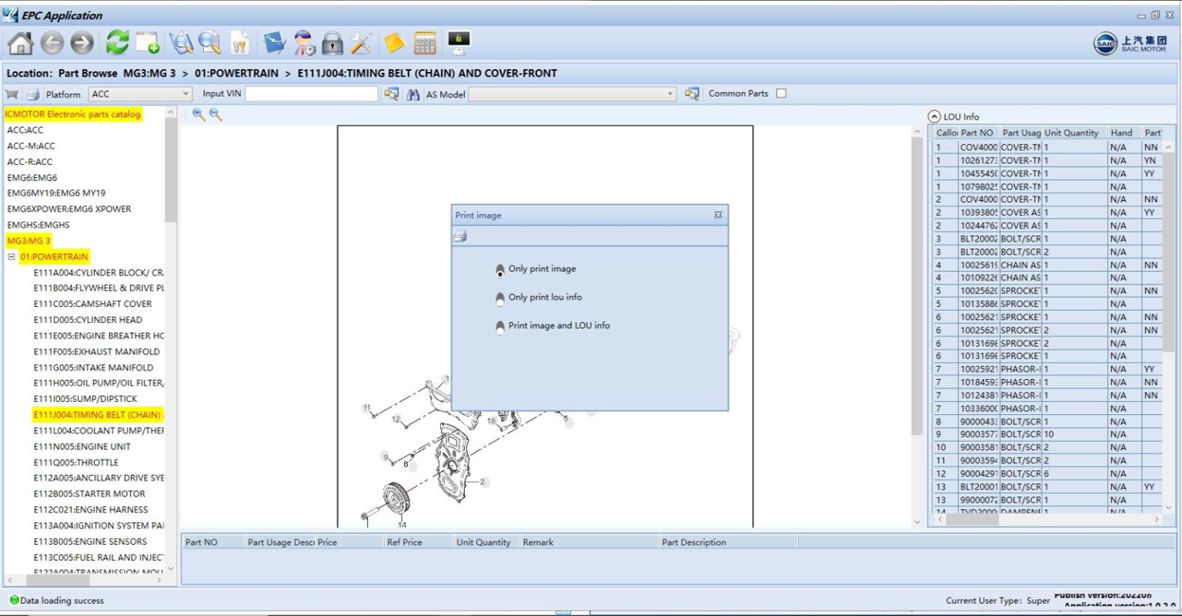
Task: Click into the Input VIN field
Action: (311, 94)
